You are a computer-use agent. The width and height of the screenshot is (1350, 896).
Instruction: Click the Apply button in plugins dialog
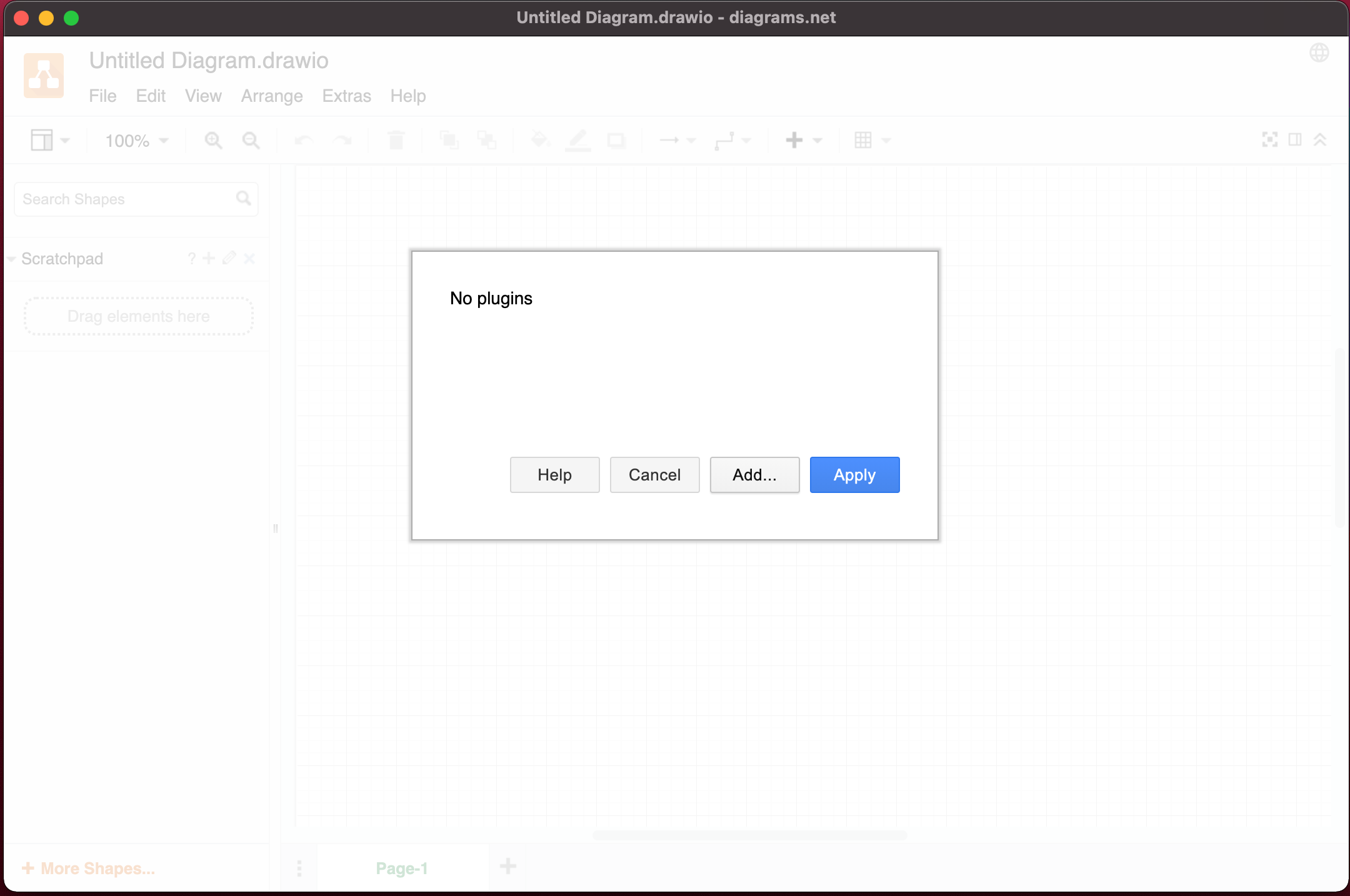coord(854,475)
